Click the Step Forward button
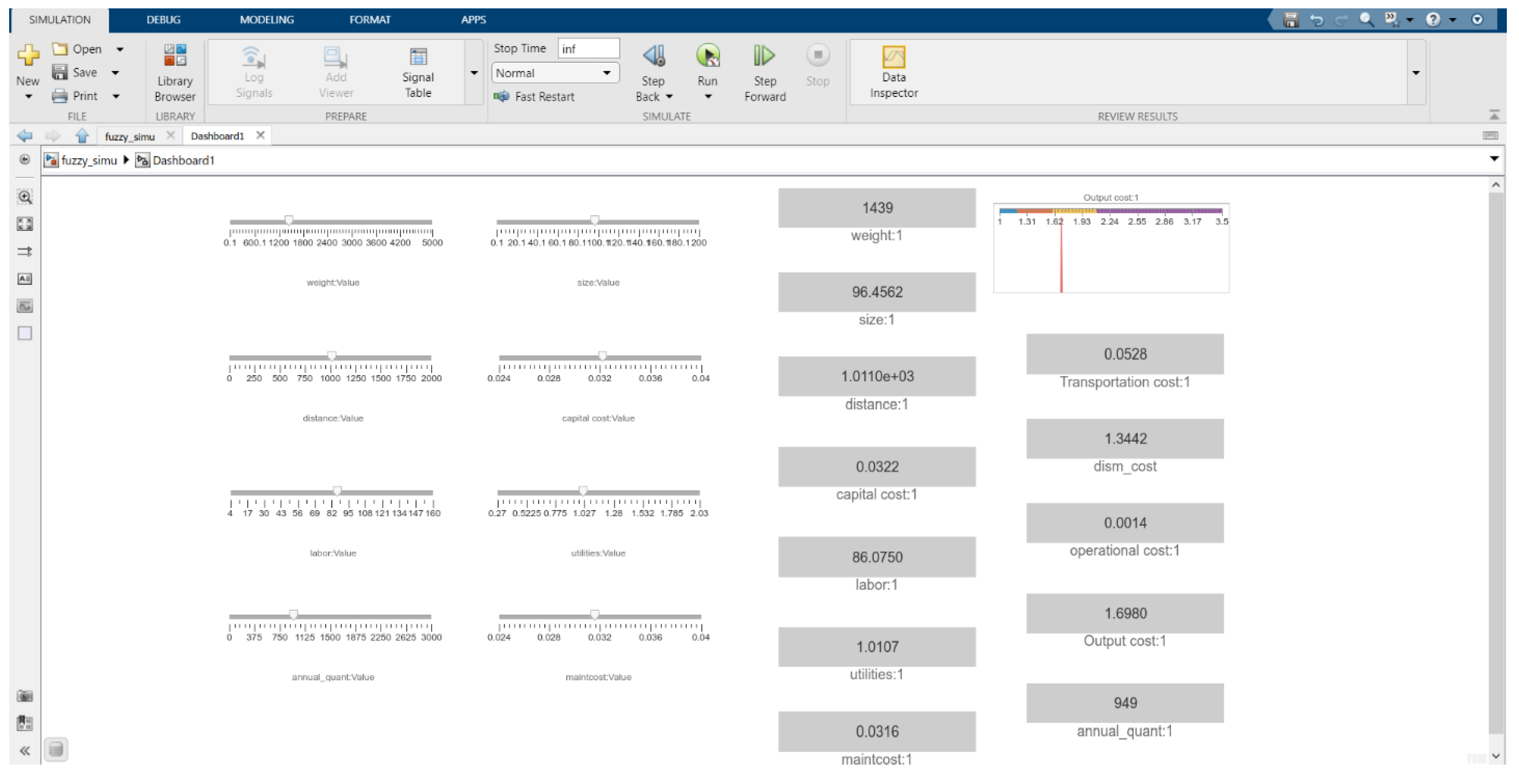1519x784 pixels. tap(764, 72)
